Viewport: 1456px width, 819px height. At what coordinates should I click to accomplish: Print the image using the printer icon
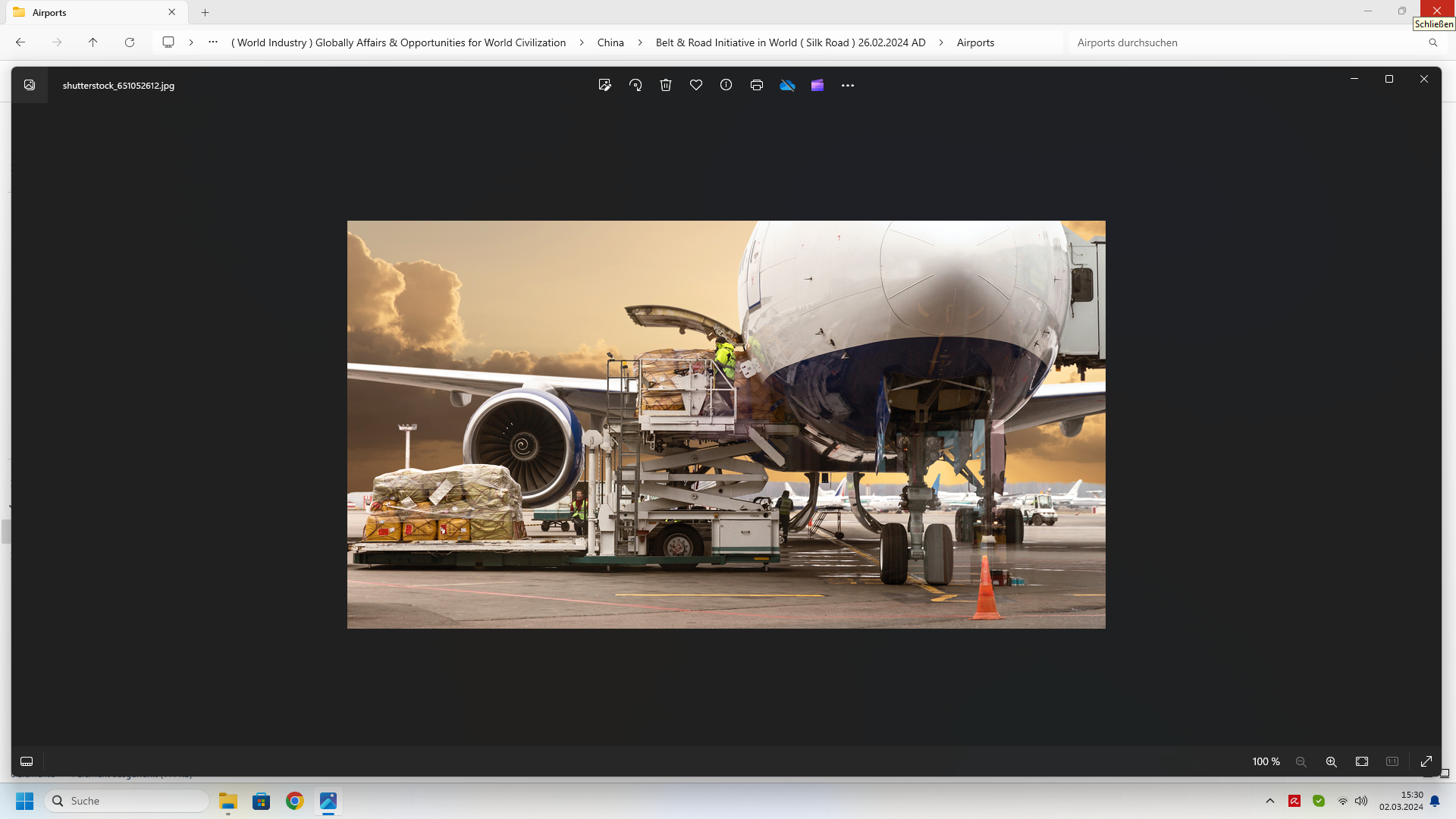click(757, 85)
